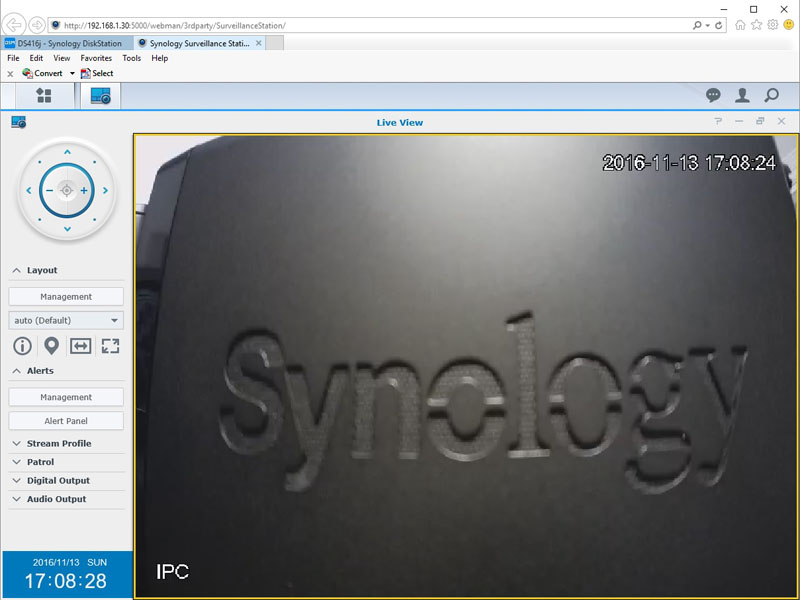Click browser back arrow button
The height and width of the screenshot is (600, 800).
(13, 25)
